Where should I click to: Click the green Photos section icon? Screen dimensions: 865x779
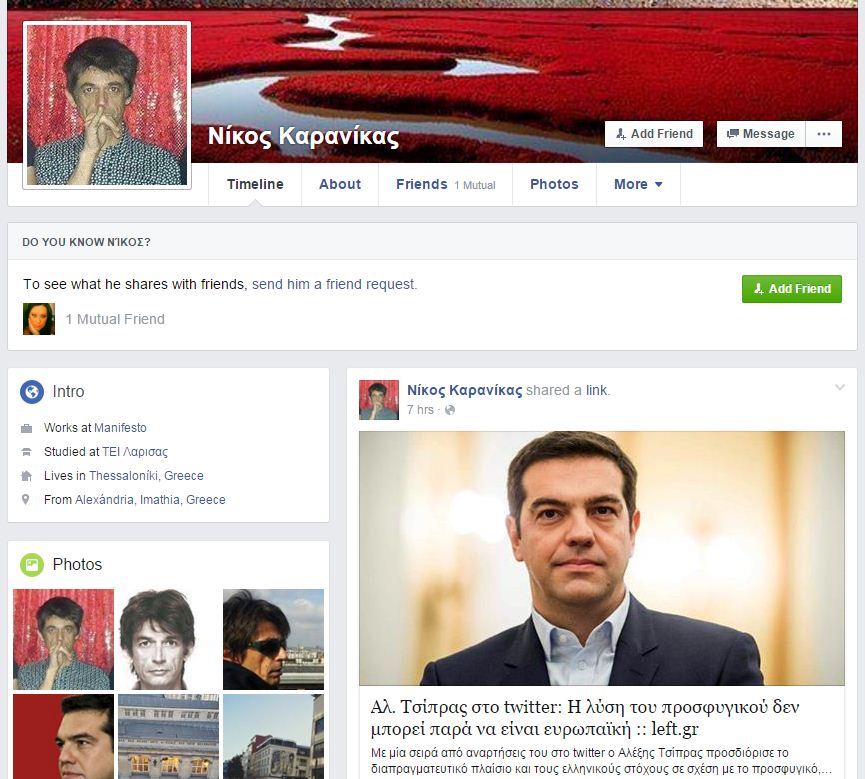(x=32, y=564)
